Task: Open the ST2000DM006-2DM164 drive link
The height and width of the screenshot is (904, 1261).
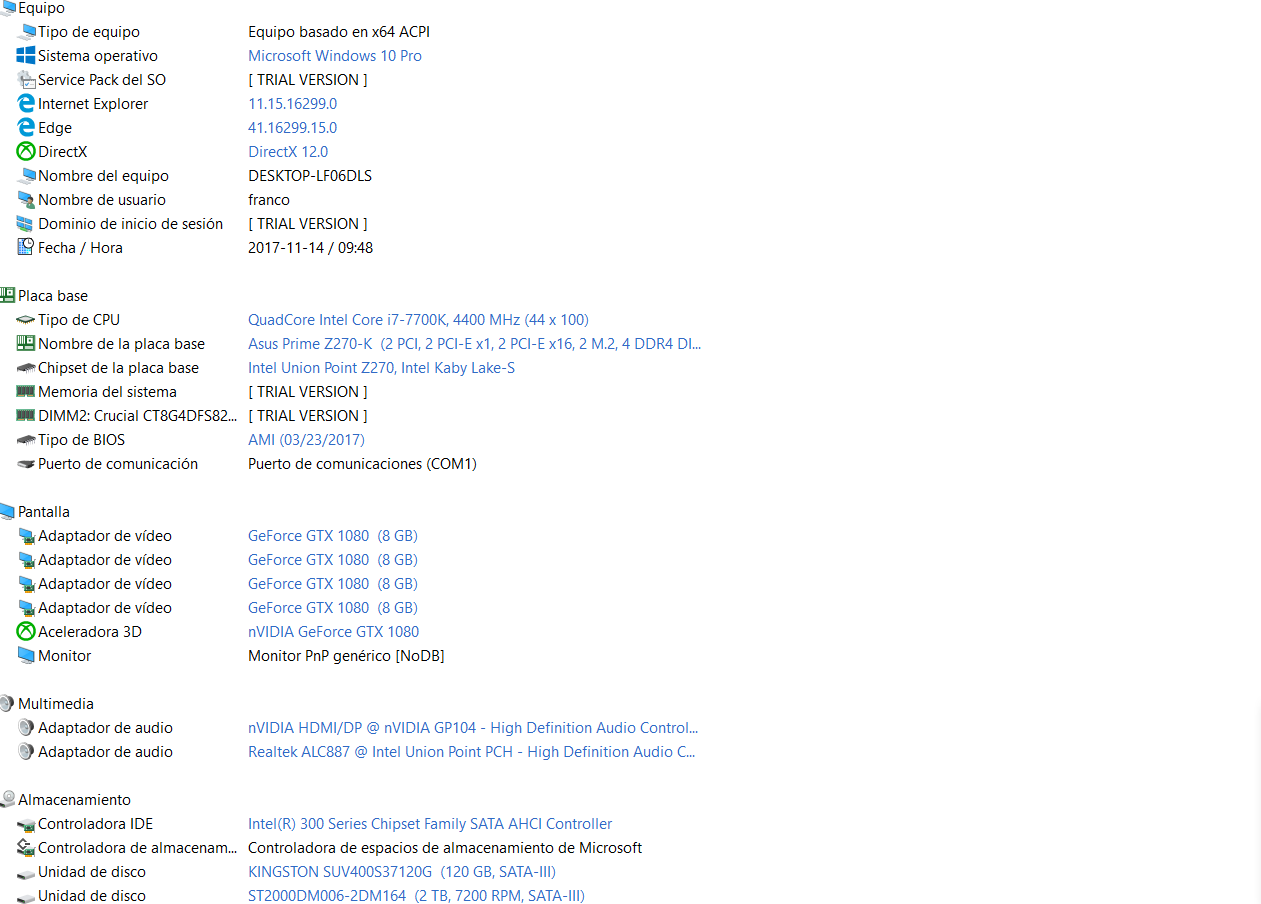Action: click(416, 896)
